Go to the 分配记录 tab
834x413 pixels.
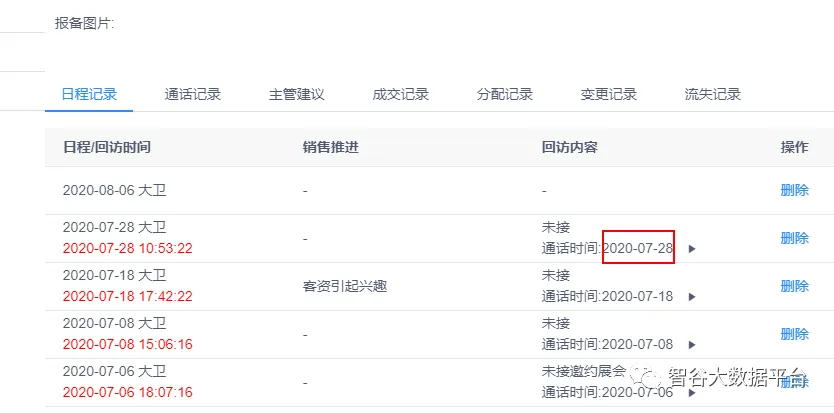click(504, 95)
